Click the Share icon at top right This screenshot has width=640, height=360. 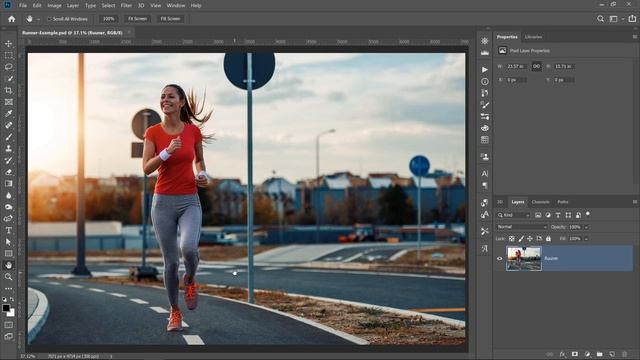[632, 19]
